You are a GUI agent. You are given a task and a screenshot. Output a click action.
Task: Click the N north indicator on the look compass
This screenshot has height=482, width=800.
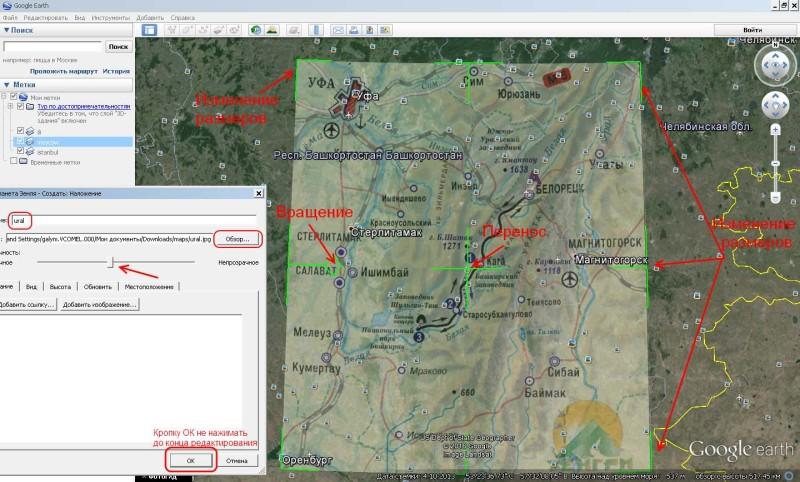click(x=775, y=45)
